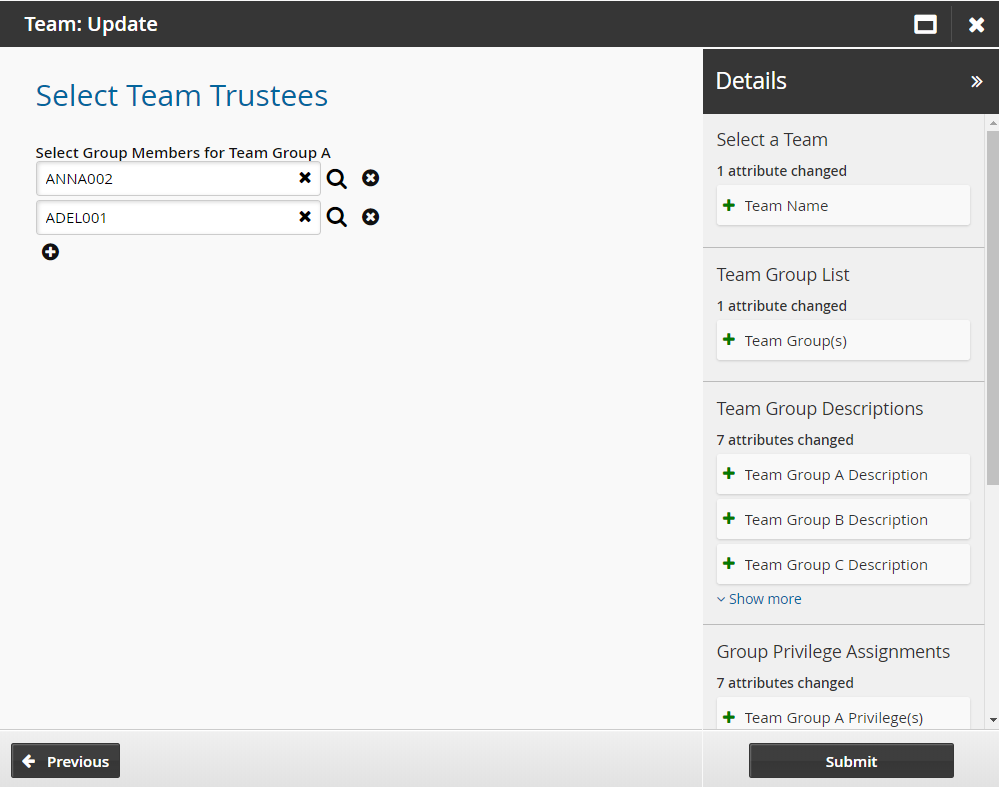Screen dimensions: 999x787
Task: Clear the ANNA002 field text
Action: tap(305, 178)
